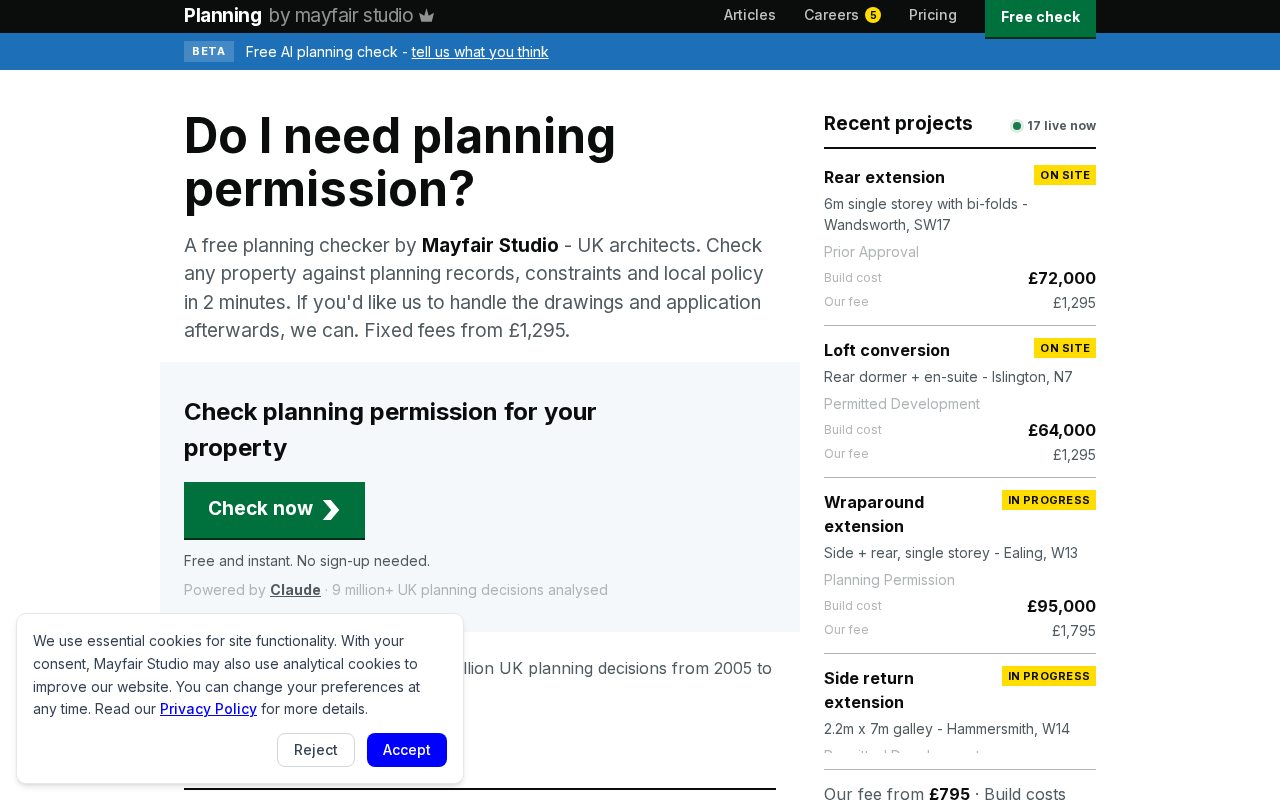Click the ON SITE tag on Rear extension
The image size is (1280, 800).
point(1065,175)
